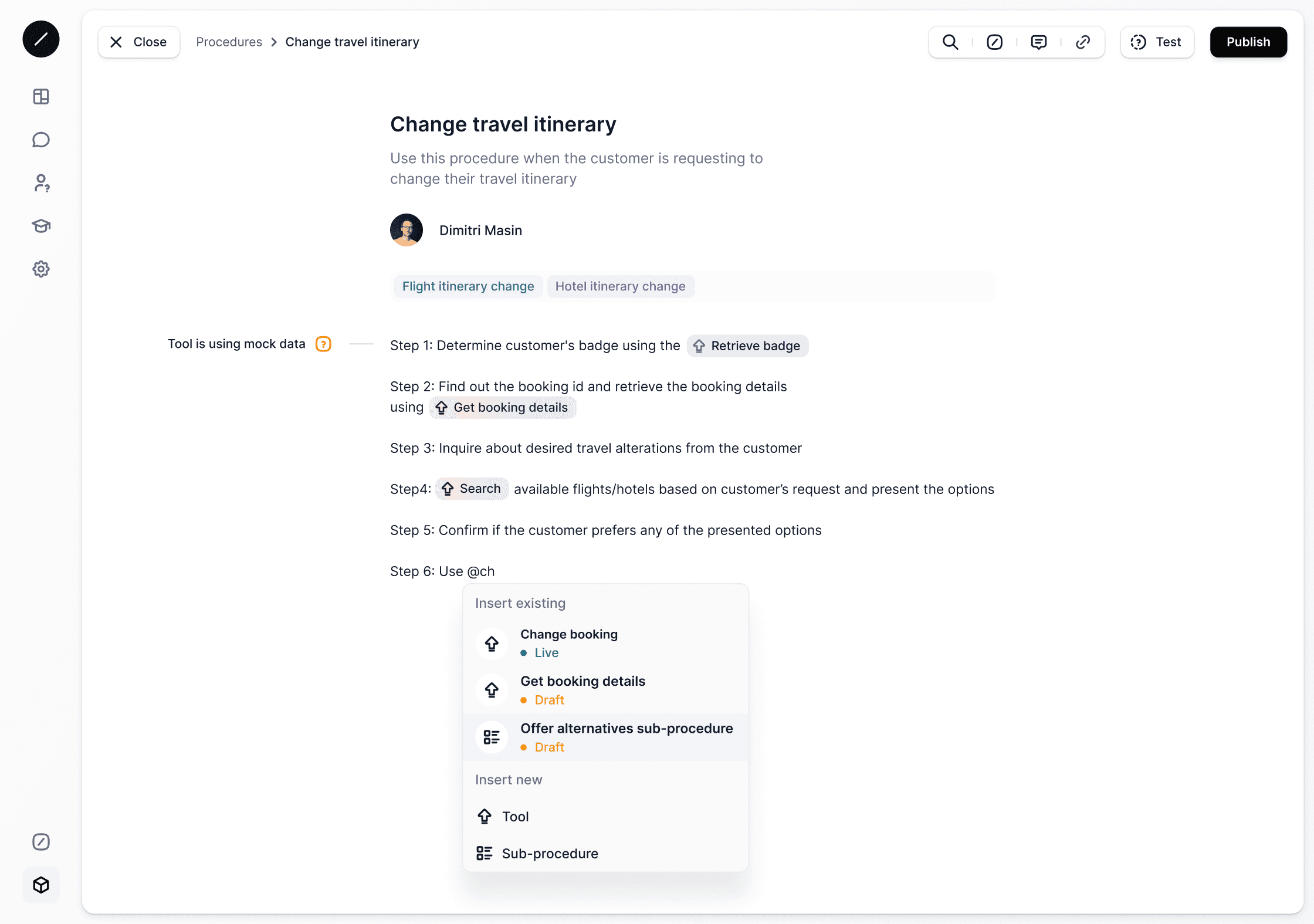Screen dimensions: 1314x924
Task: Click the Search icon in toolbar
Action: pyautogui.click(x=950, y=42)
